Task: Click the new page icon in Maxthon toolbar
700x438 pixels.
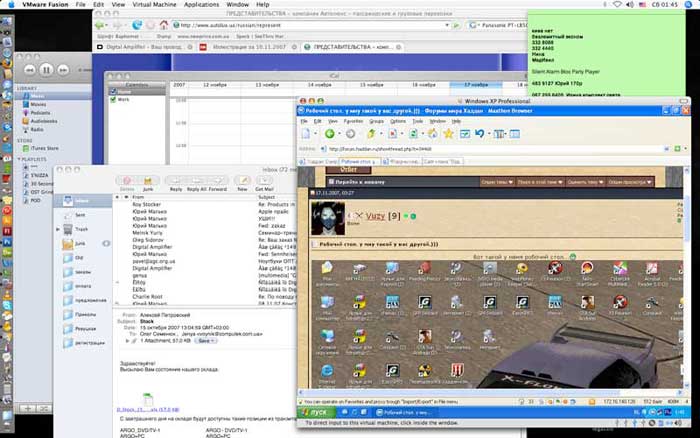Action: (306, 133)
